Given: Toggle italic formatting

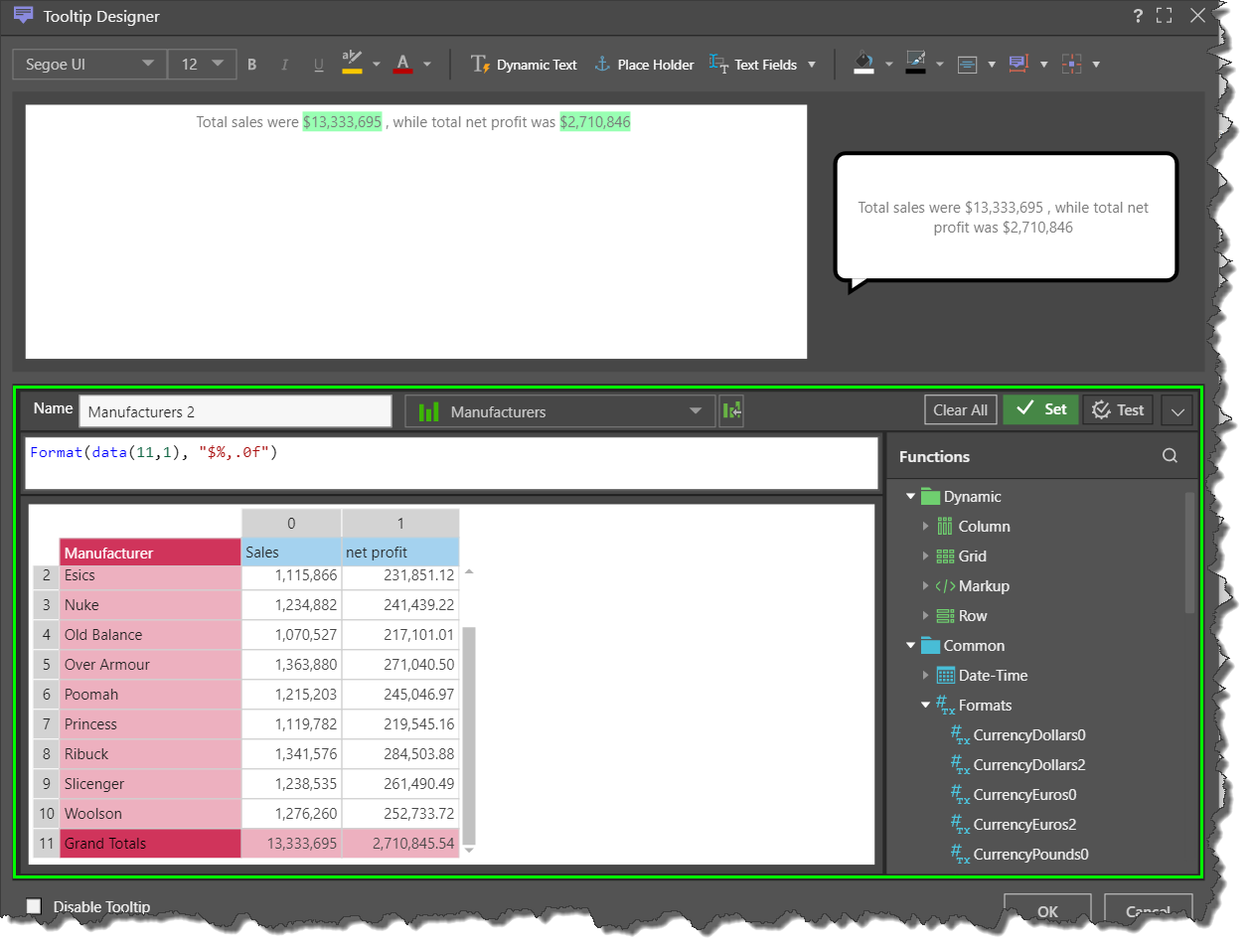Looking at the screenshot, I should (284, 65).
